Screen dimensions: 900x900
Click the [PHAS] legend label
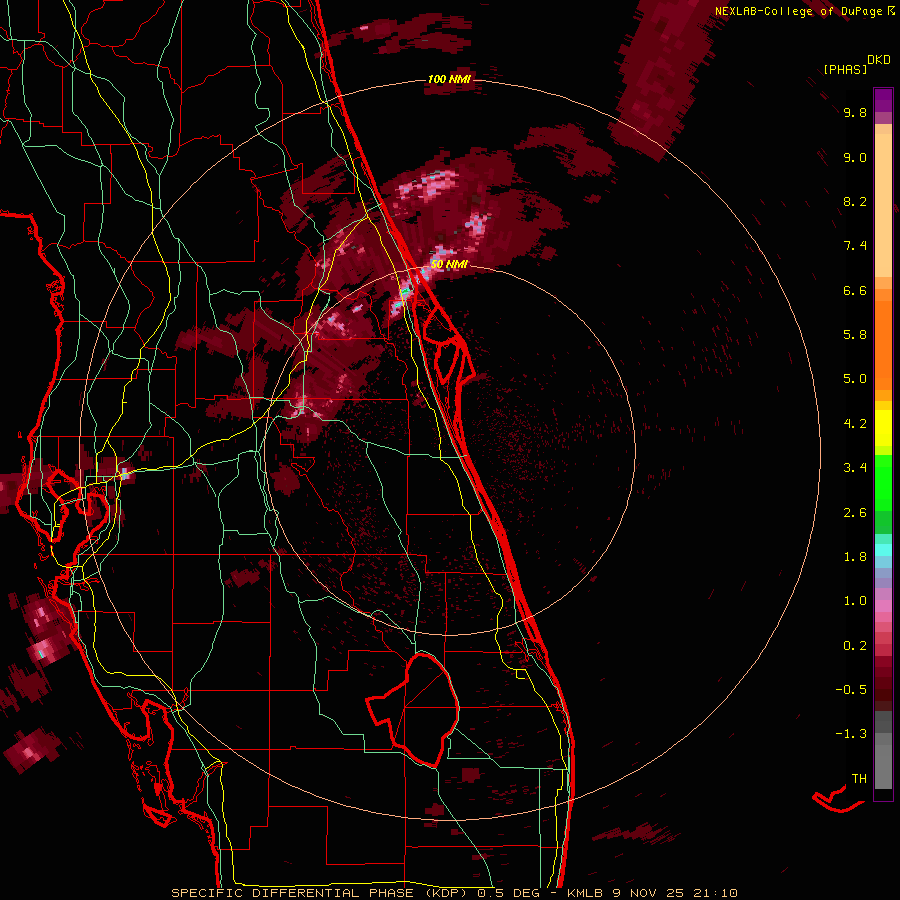845,70
